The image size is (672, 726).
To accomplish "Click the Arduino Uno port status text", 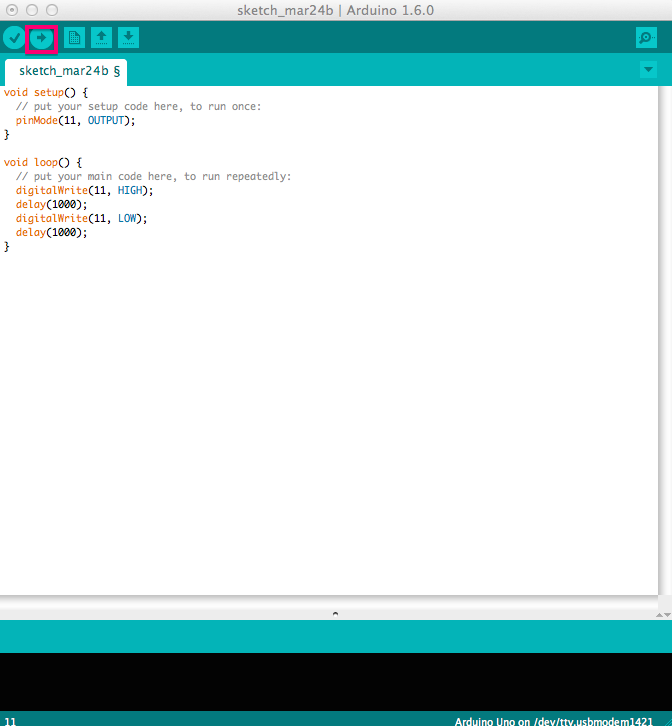I will pyautogui.click(x=553, y=721).
